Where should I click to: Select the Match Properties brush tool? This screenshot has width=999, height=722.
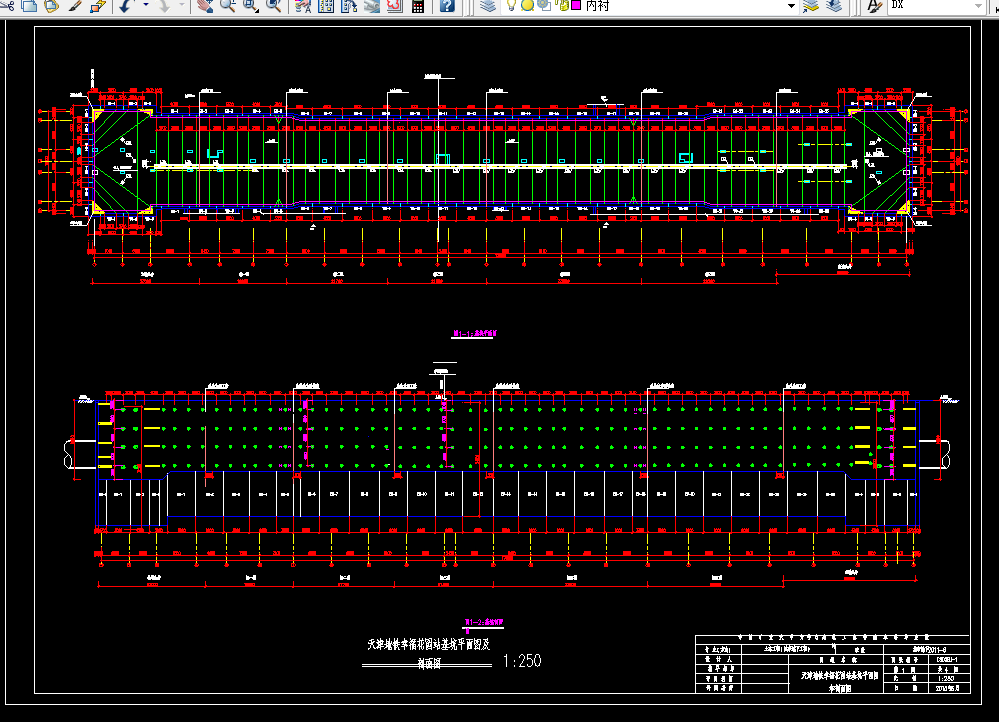point(75,6)
